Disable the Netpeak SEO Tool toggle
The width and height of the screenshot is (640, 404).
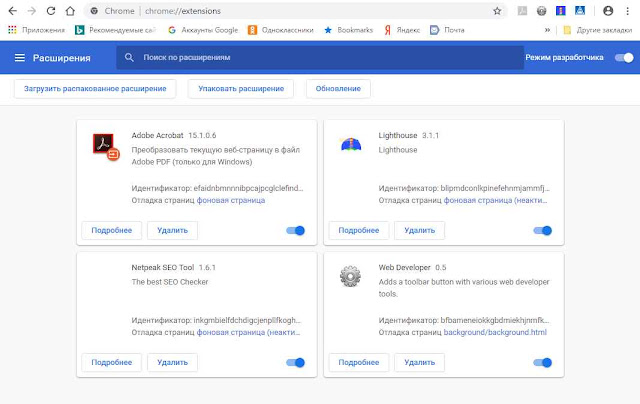point(296,362)
